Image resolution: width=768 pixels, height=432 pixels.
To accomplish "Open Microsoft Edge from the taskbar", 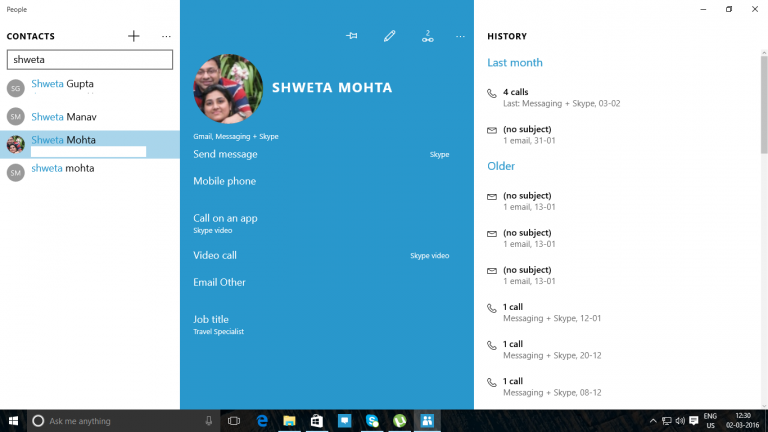I will click(x=263, y=421).
